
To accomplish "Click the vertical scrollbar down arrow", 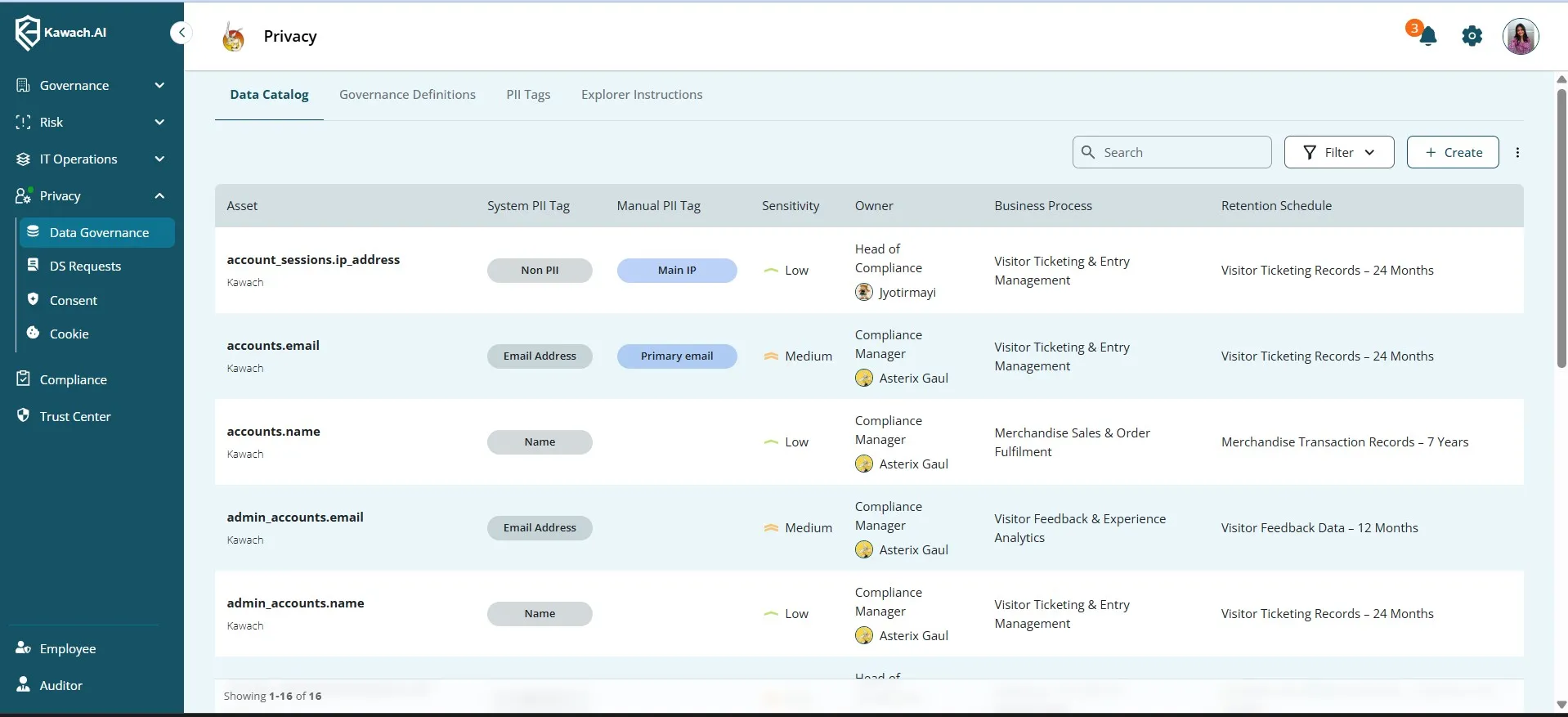I will pyautogui.click(x=1561, y=705).
